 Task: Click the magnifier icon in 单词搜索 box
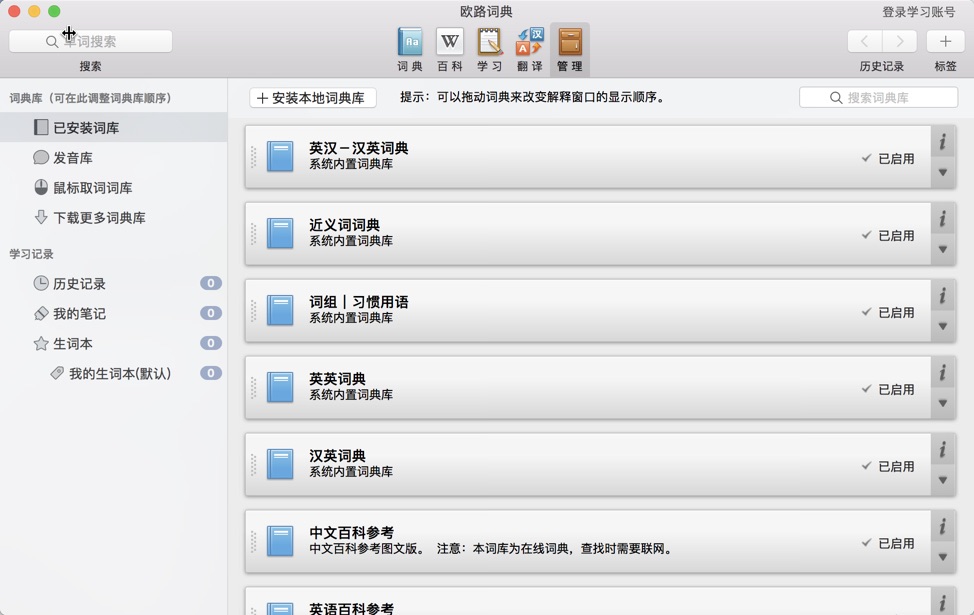tap(52, 42)
